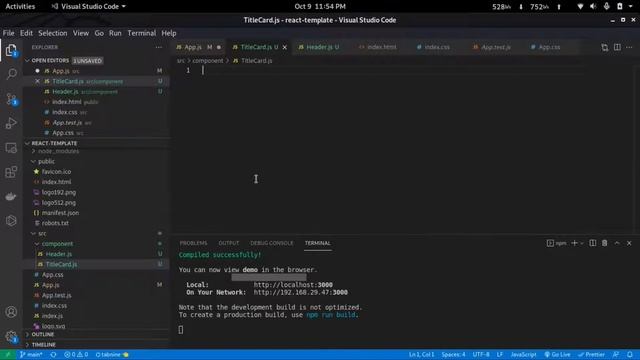Open the system volume indicator
The width and height of the screenshot is (640, 360).
tap(593, 7)
